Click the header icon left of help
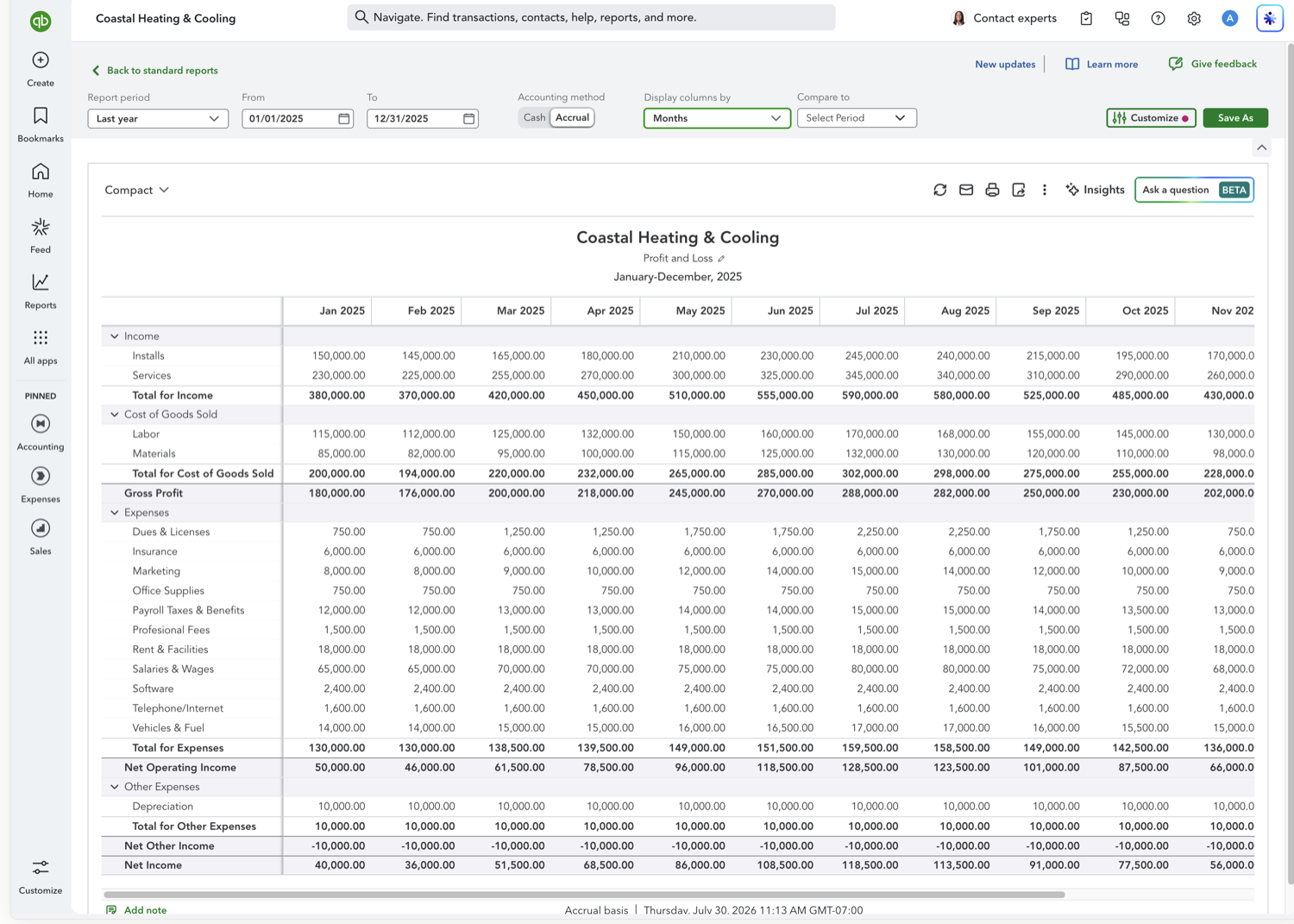Screen dimensions: 1294x924 tap(1122, 18)
